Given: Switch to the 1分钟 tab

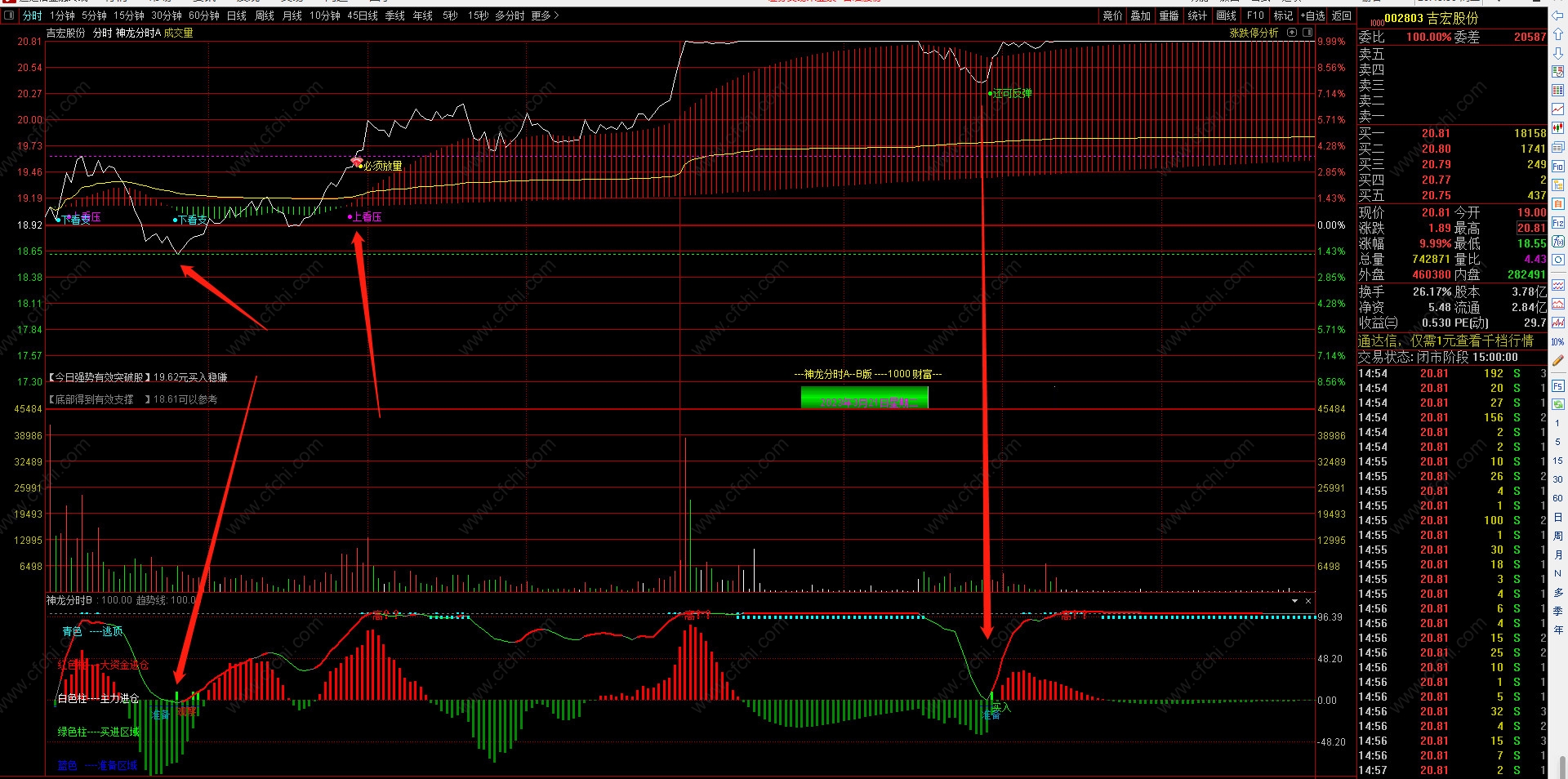Looking at the screenshot, I should [x=62, y=16].
